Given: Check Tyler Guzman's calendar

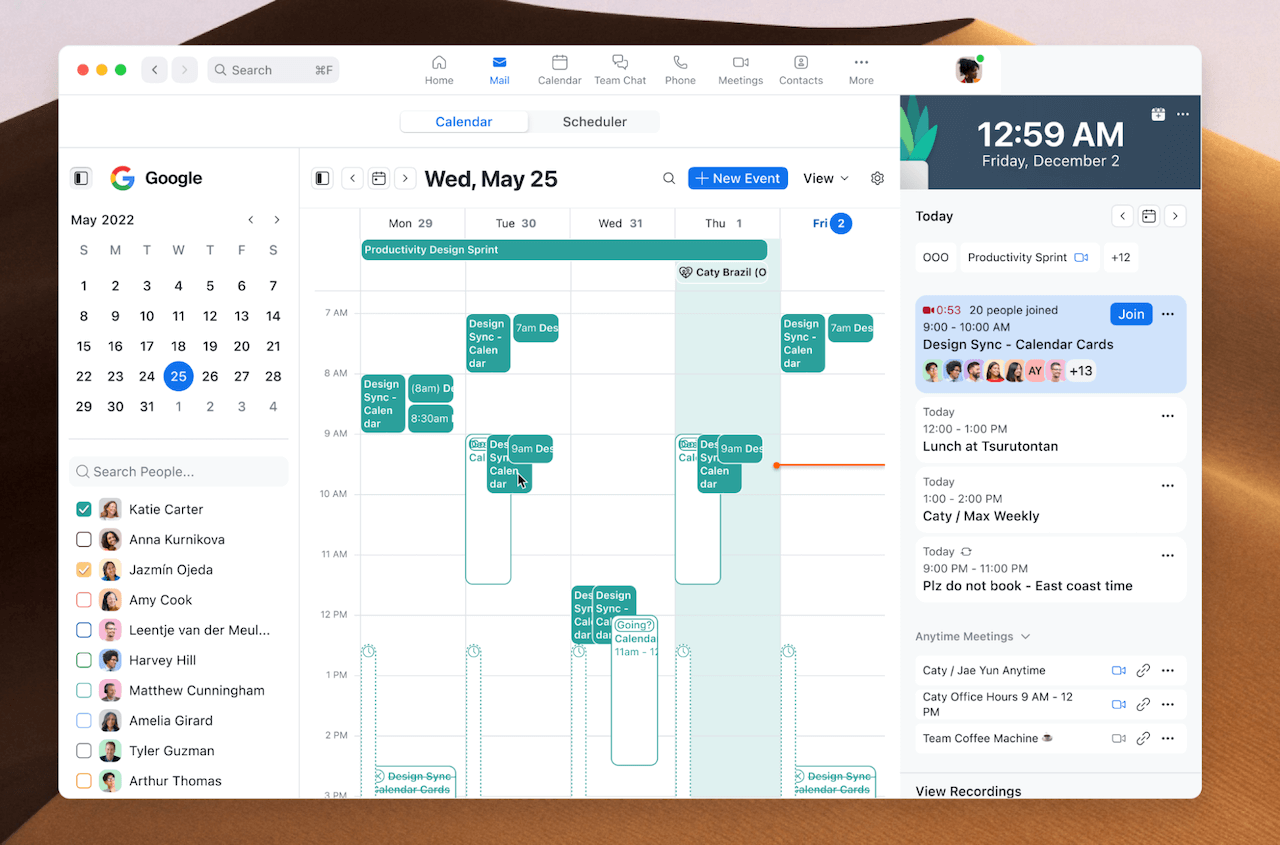Looking at the screenshot, I should (84, 751).
